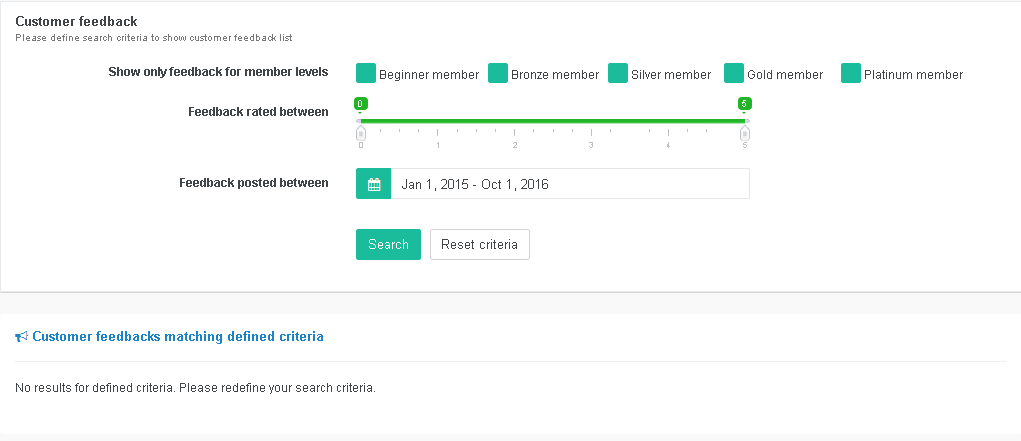1021x441 pixels.
Task: Toggle the Gold member checkbox
Action: (x=734, y=74)
